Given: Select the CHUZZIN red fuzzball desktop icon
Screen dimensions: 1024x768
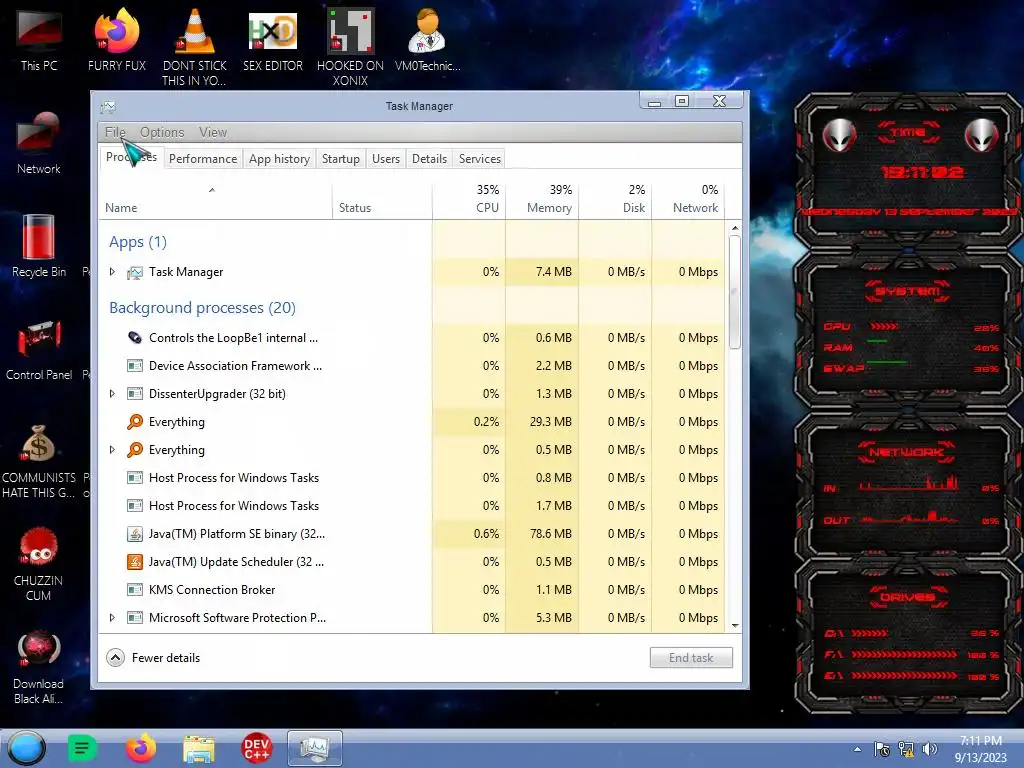Looking at the screenshot, I should pyautogui.click(x=39, y=564).
